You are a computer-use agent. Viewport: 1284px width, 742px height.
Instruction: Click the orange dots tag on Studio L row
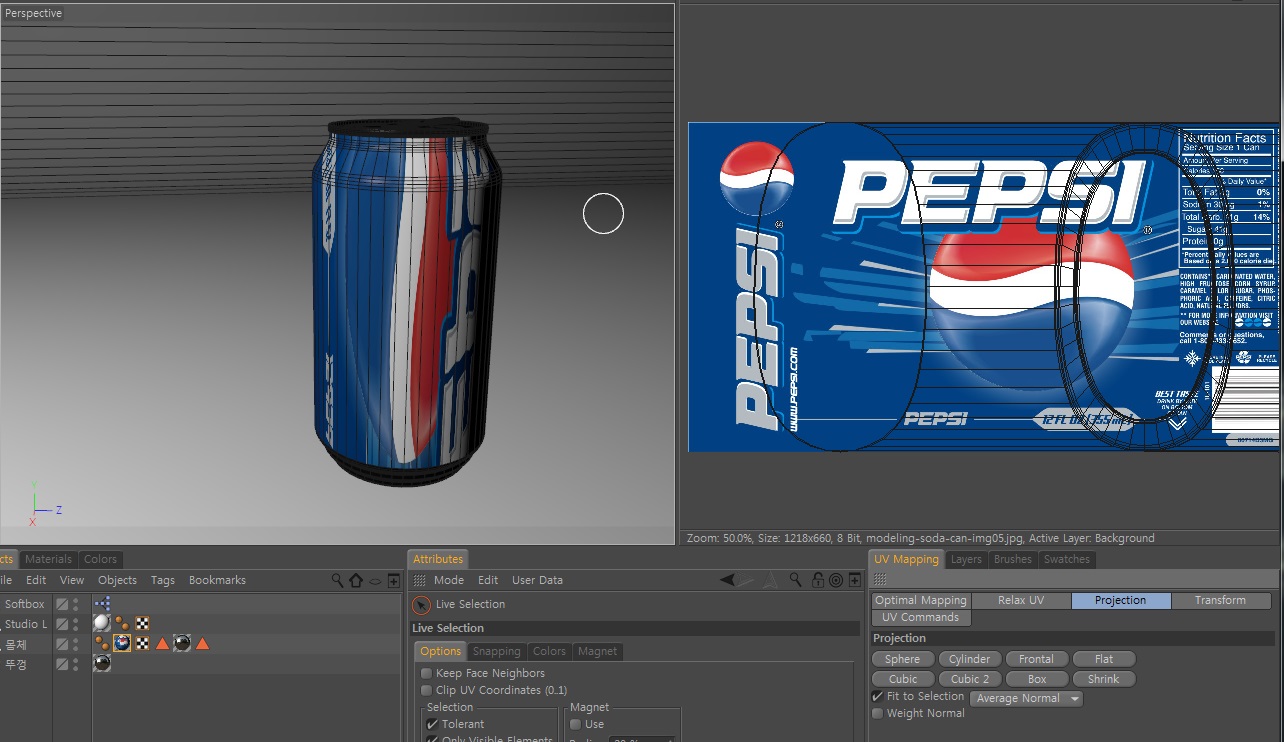click(122, 623)
